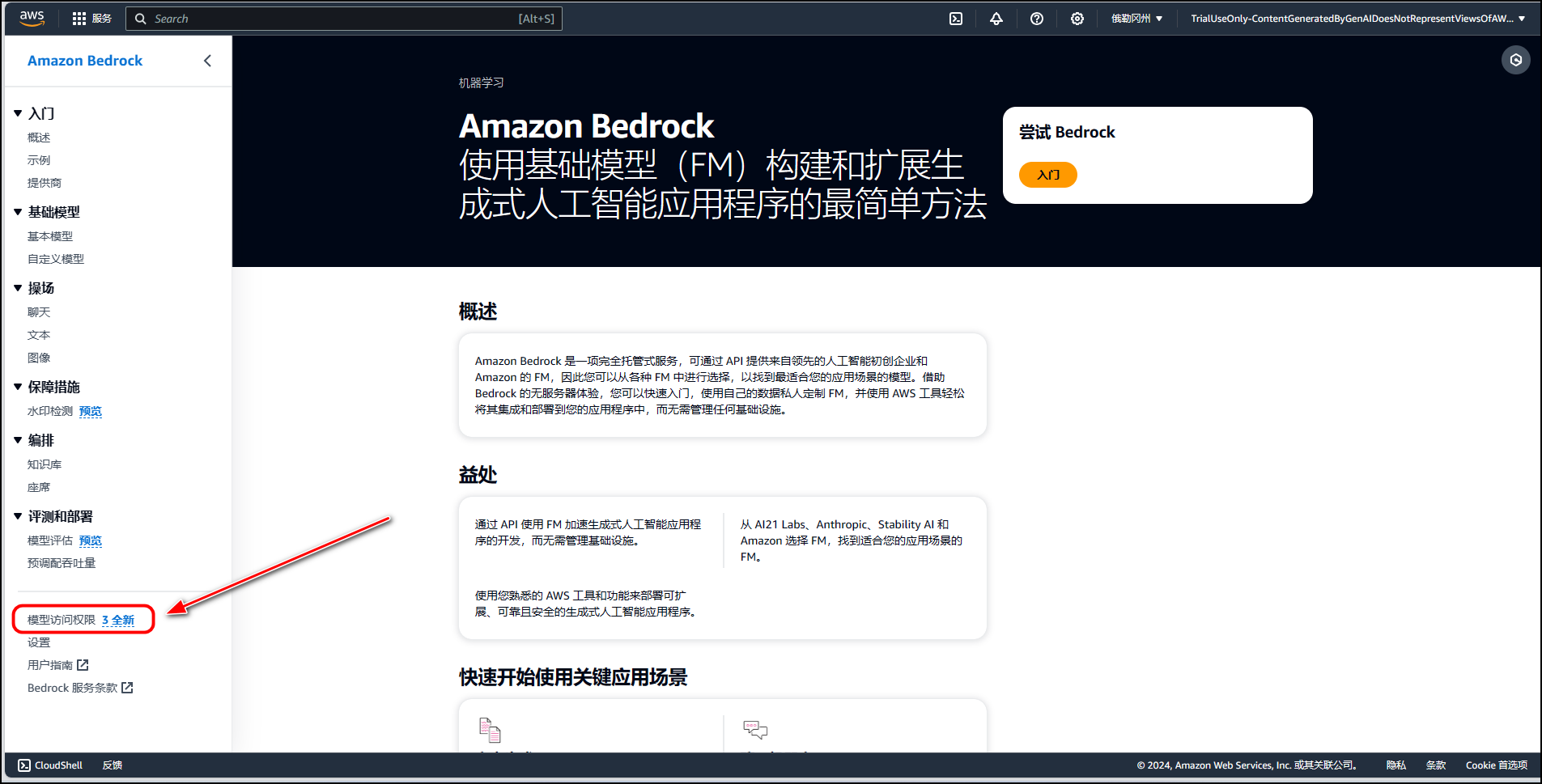
Task: Open 设置 in the sidebar
Action: click(x=39, y=642)
